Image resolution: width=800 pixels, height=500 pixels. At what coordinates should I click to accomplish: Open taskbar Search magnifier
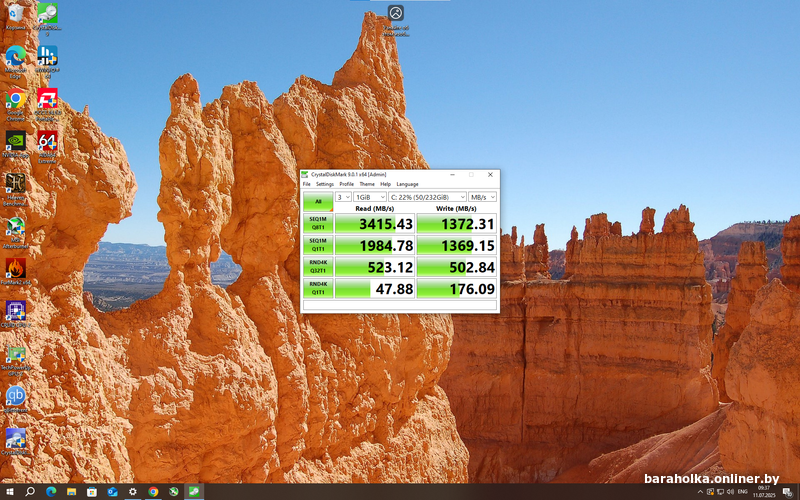coord(30,492)
